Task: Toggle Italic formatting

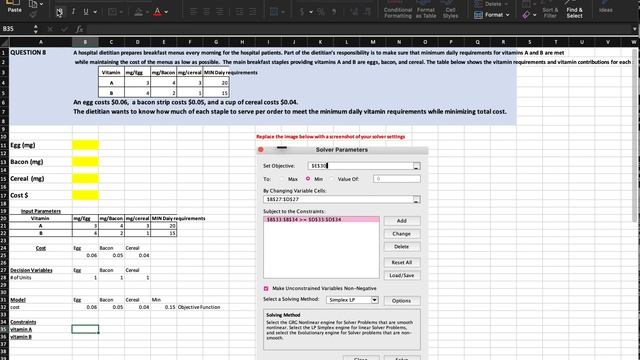Action: point(73,12)
